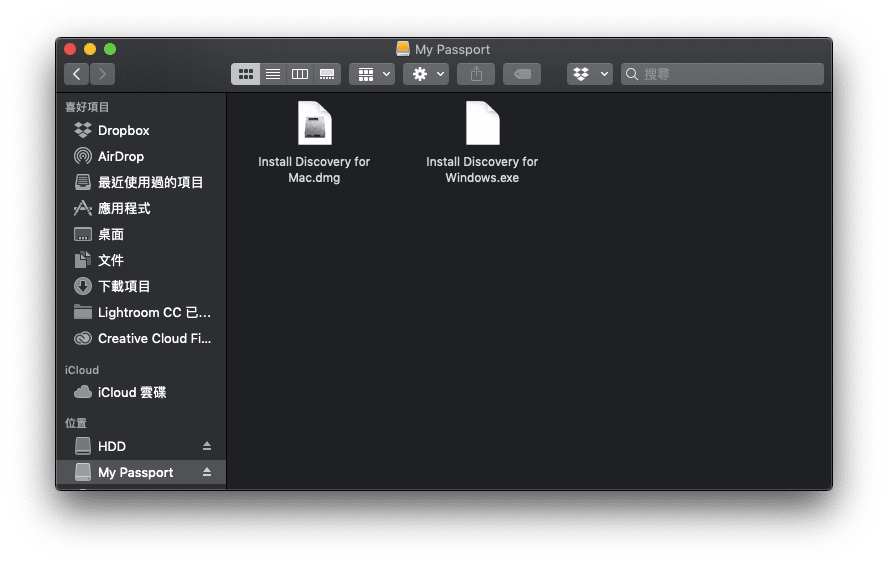Eject the HDD drive
This screenshot has width=888, height=564.
(x=207, y=446)
